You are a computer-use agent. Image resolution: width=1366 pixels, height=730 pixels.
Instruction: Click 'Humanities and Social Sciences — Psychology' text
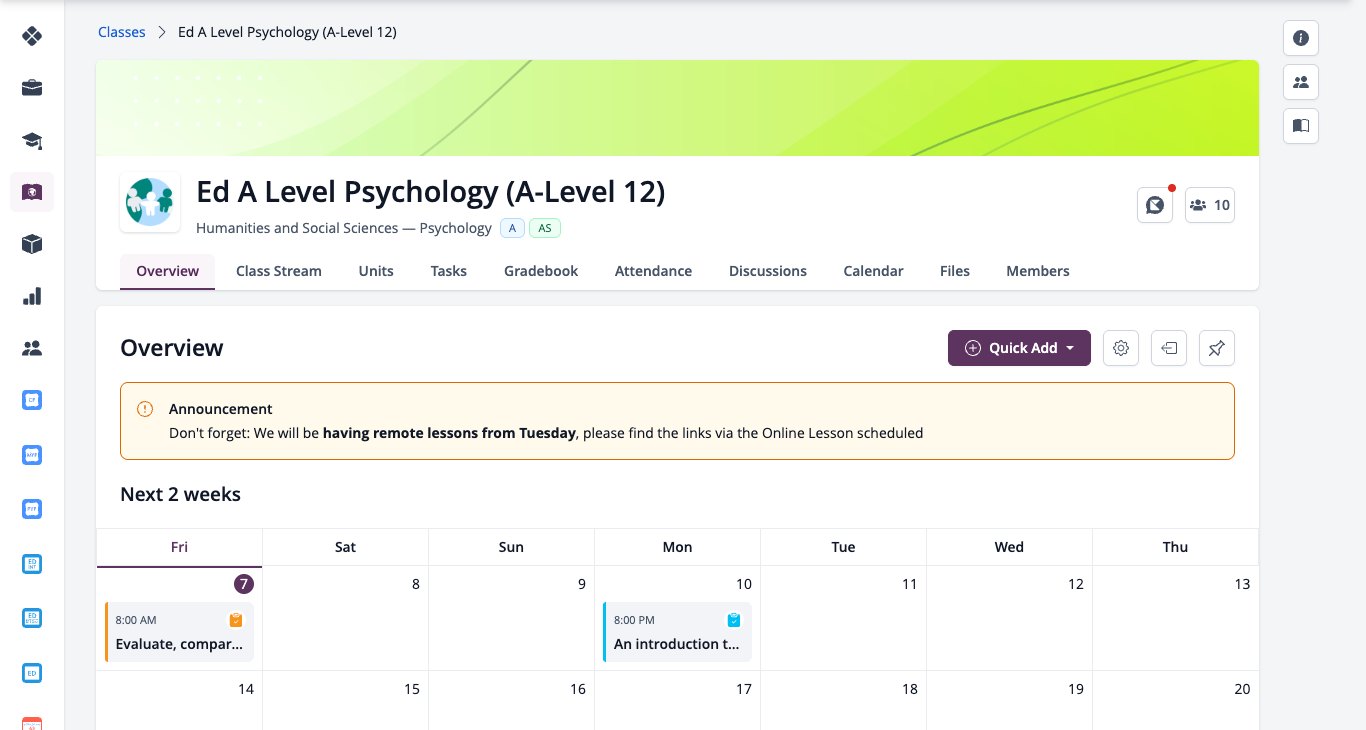click(x=344, y=228)
